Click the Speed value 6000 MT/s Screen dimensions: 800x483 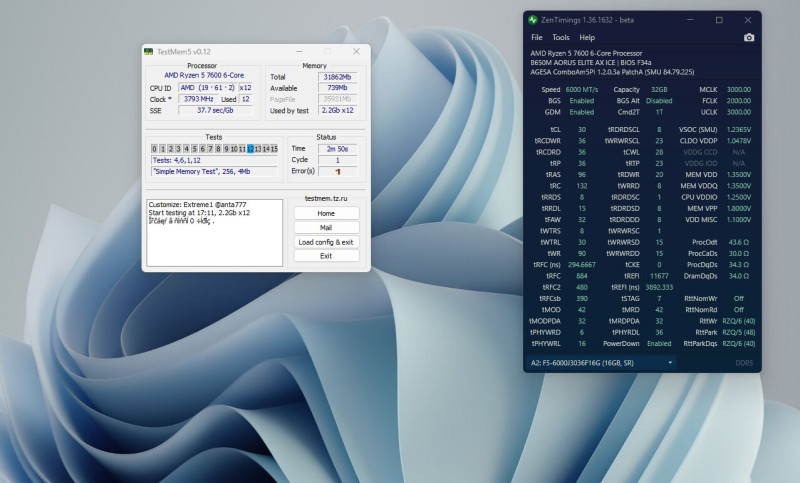[x=582, y=89]
